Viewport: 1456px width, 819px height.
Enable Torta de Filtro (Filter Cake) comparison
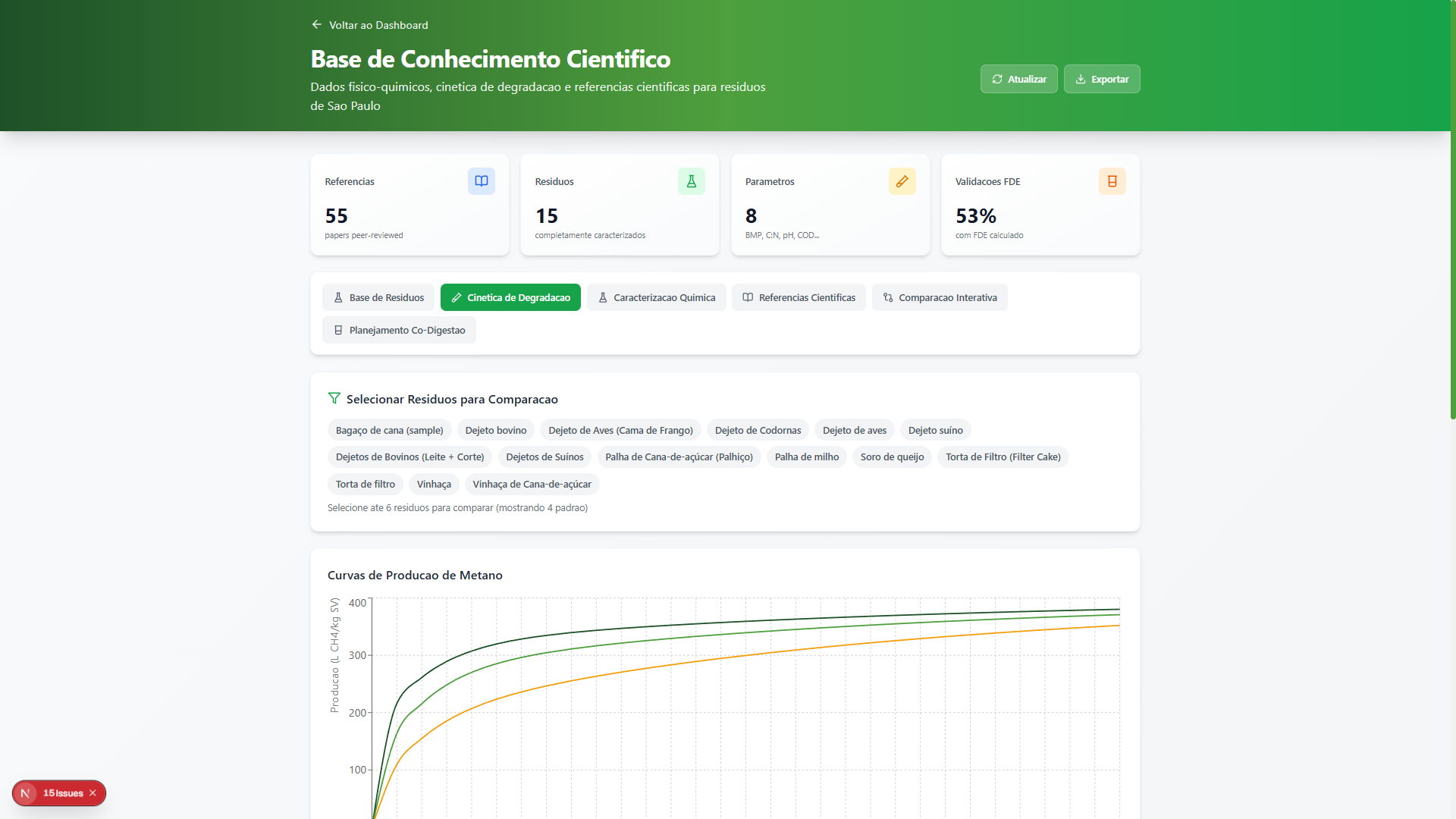click(x=1003, y=457)
